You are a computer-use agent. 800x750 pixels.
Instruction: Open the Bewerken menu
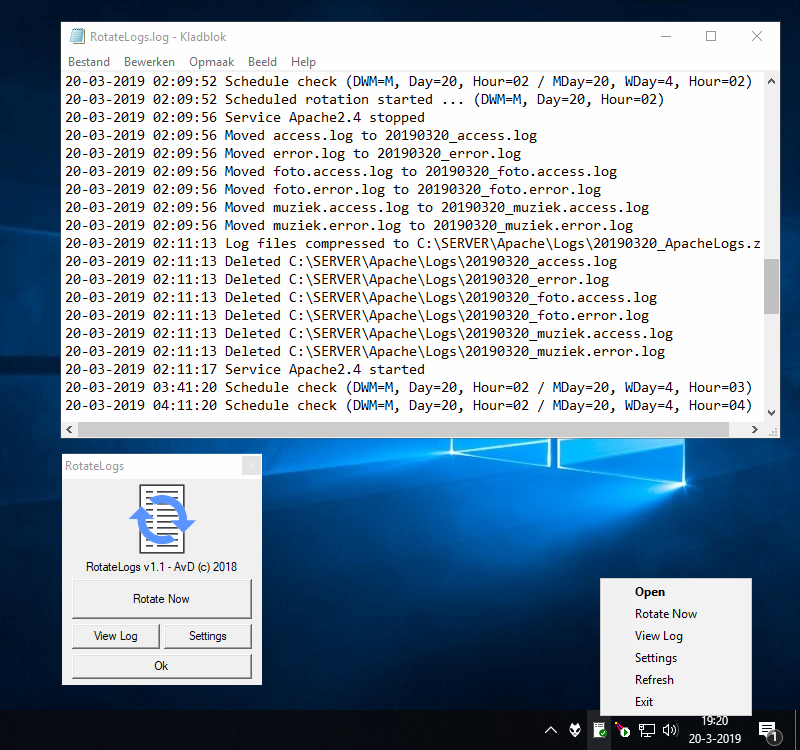(x=149, y=62)
